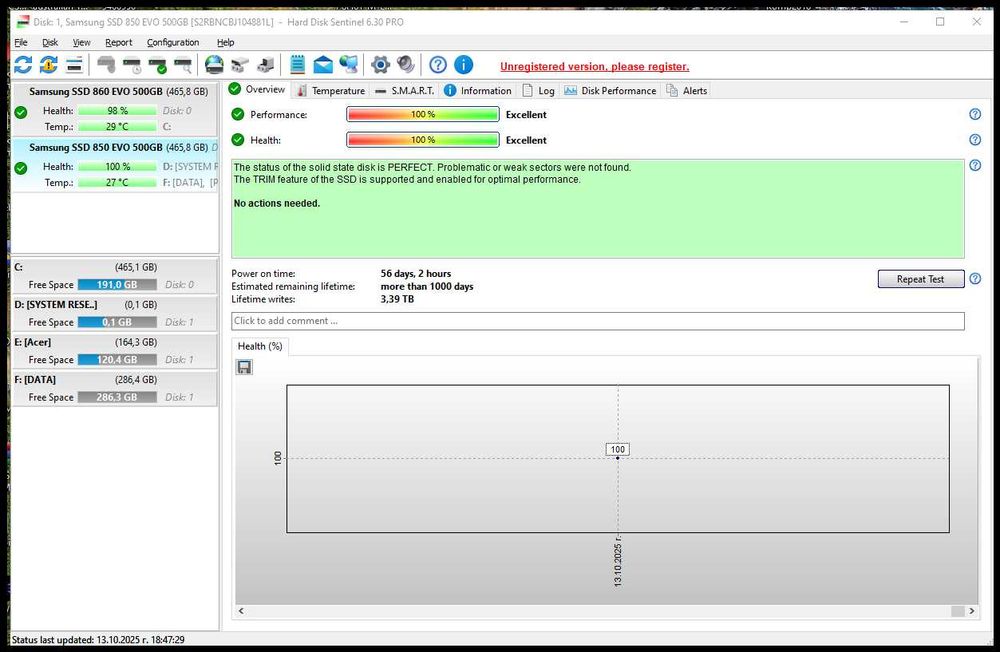
Task: Click the Lifetime writes 3,39 TB value
Action: tap(397, 299)
